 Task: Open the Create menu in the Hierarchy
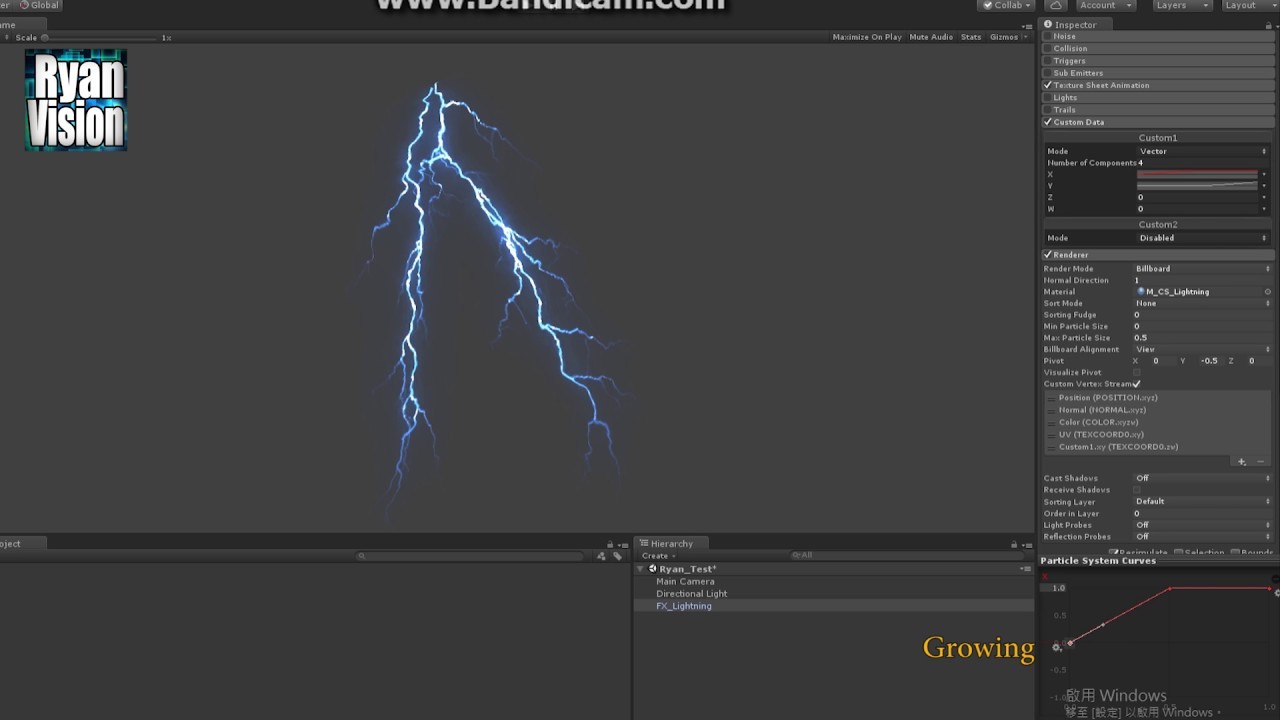pyautogui.click(x=657, y=555)
